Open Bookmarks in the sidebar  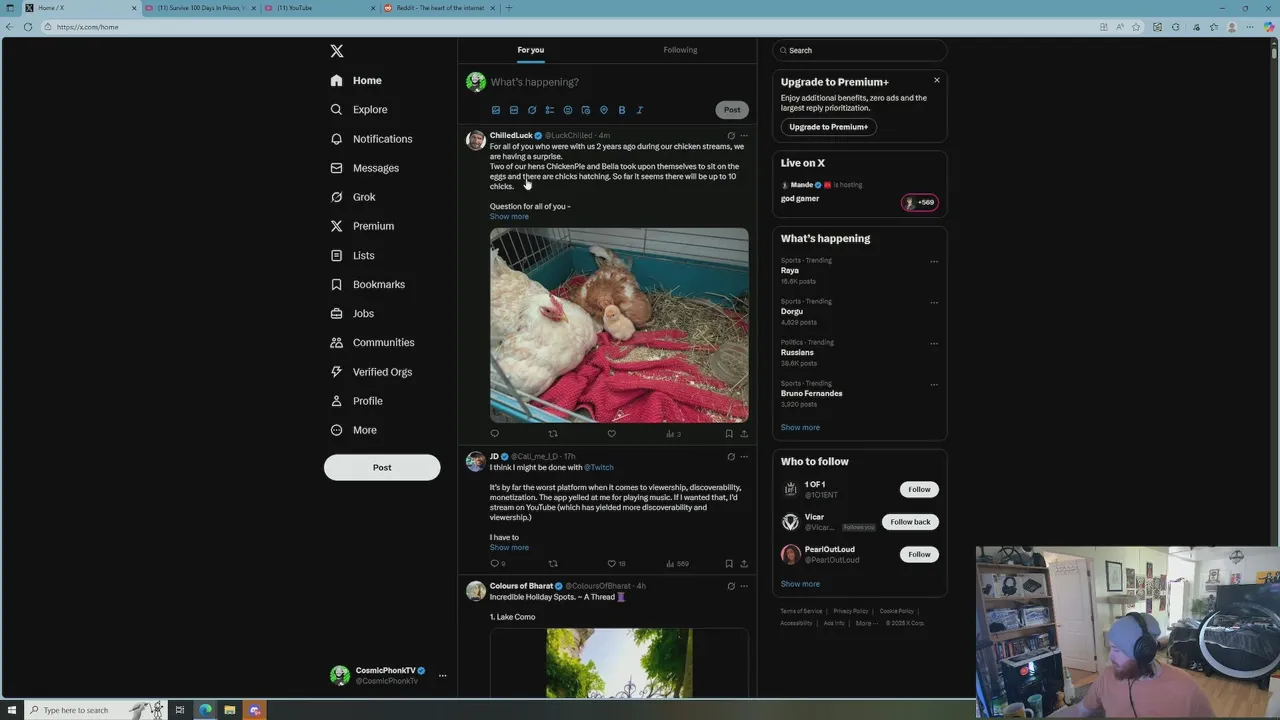click(368, 285)
